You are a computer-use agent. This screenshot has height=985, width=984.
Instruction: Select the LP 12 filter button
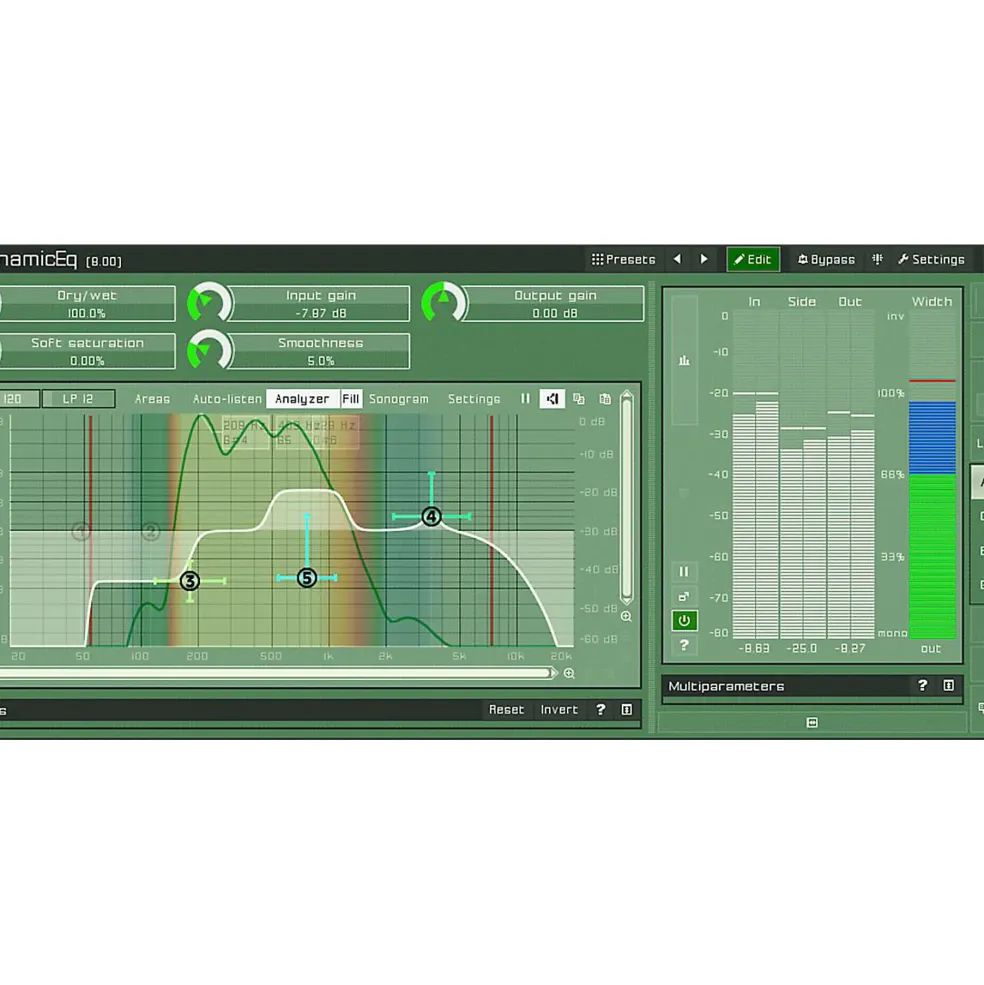[78, 399]
